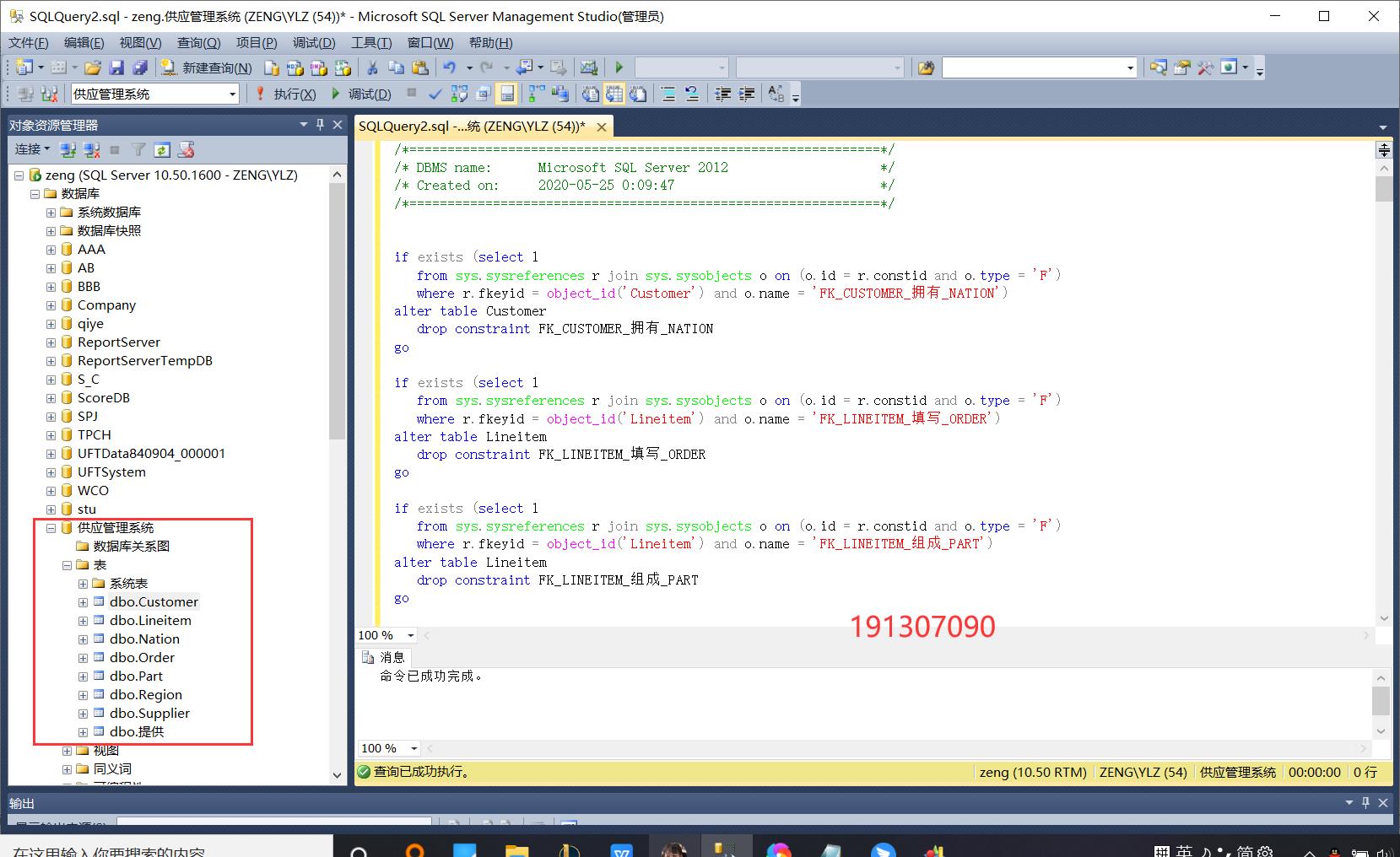Open the 查询(Q) menu
This screenshot has height=857, width=1400.
[x=198, y=42]
